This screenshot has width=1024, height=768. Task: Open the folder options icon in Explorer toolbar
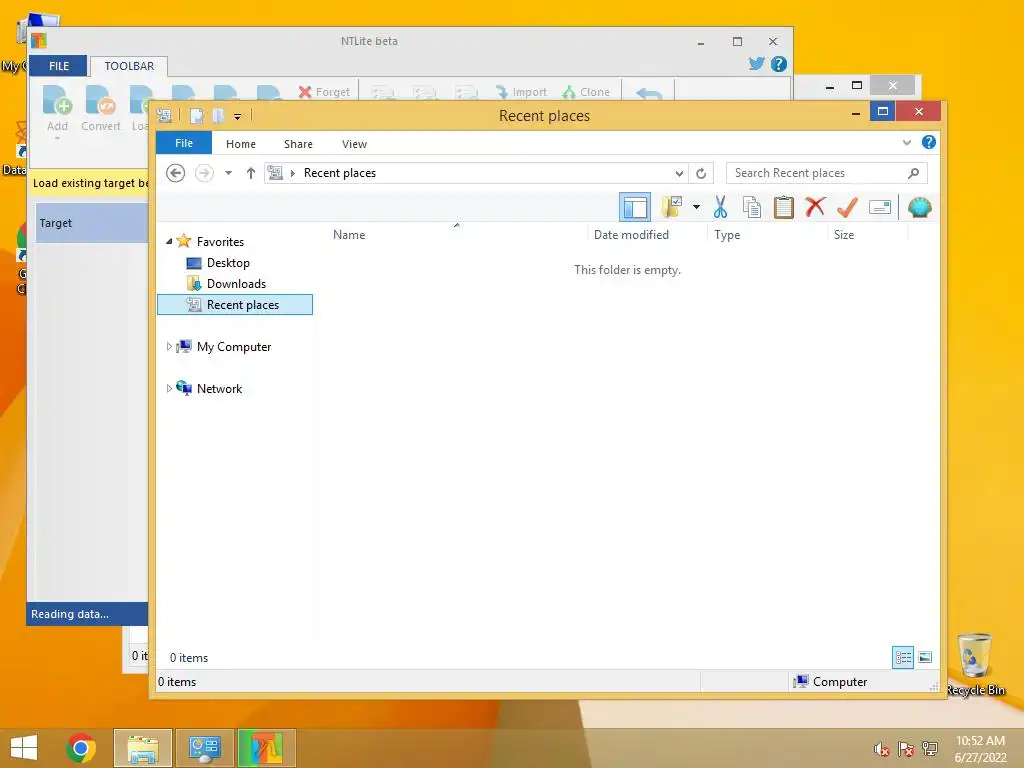point(672,207)
